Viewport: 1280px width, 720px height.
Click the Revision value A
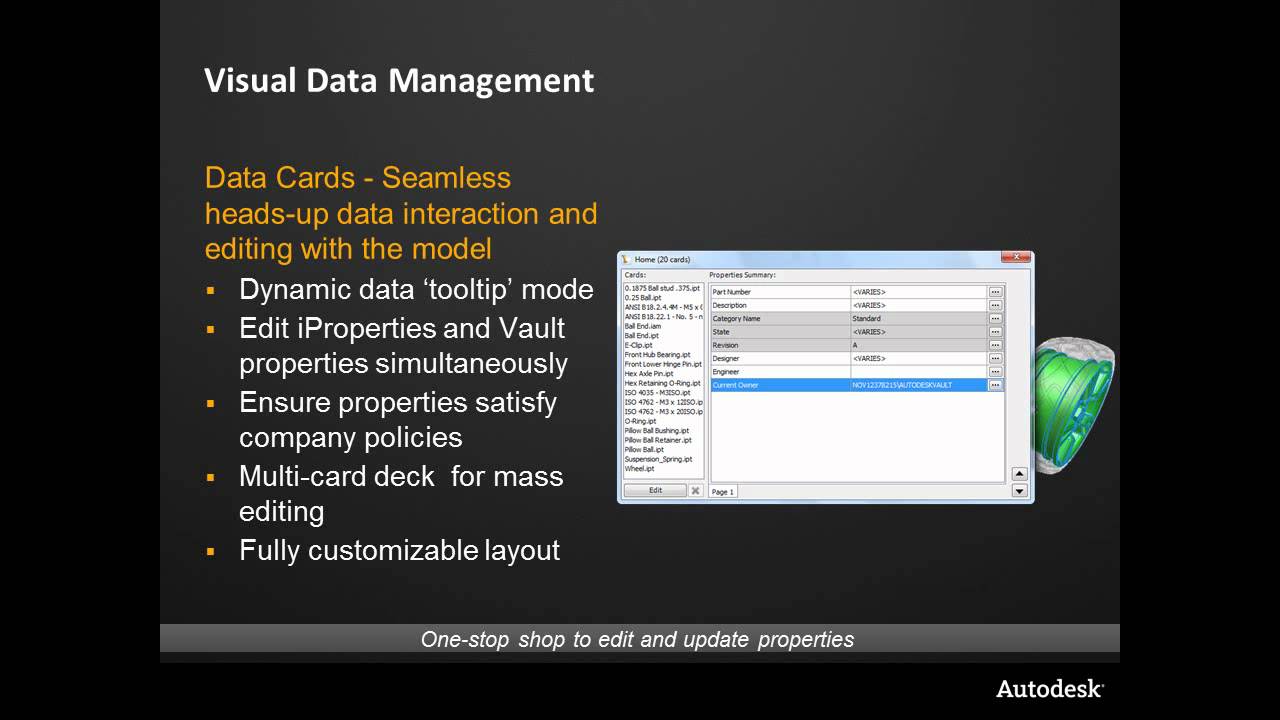918,345
